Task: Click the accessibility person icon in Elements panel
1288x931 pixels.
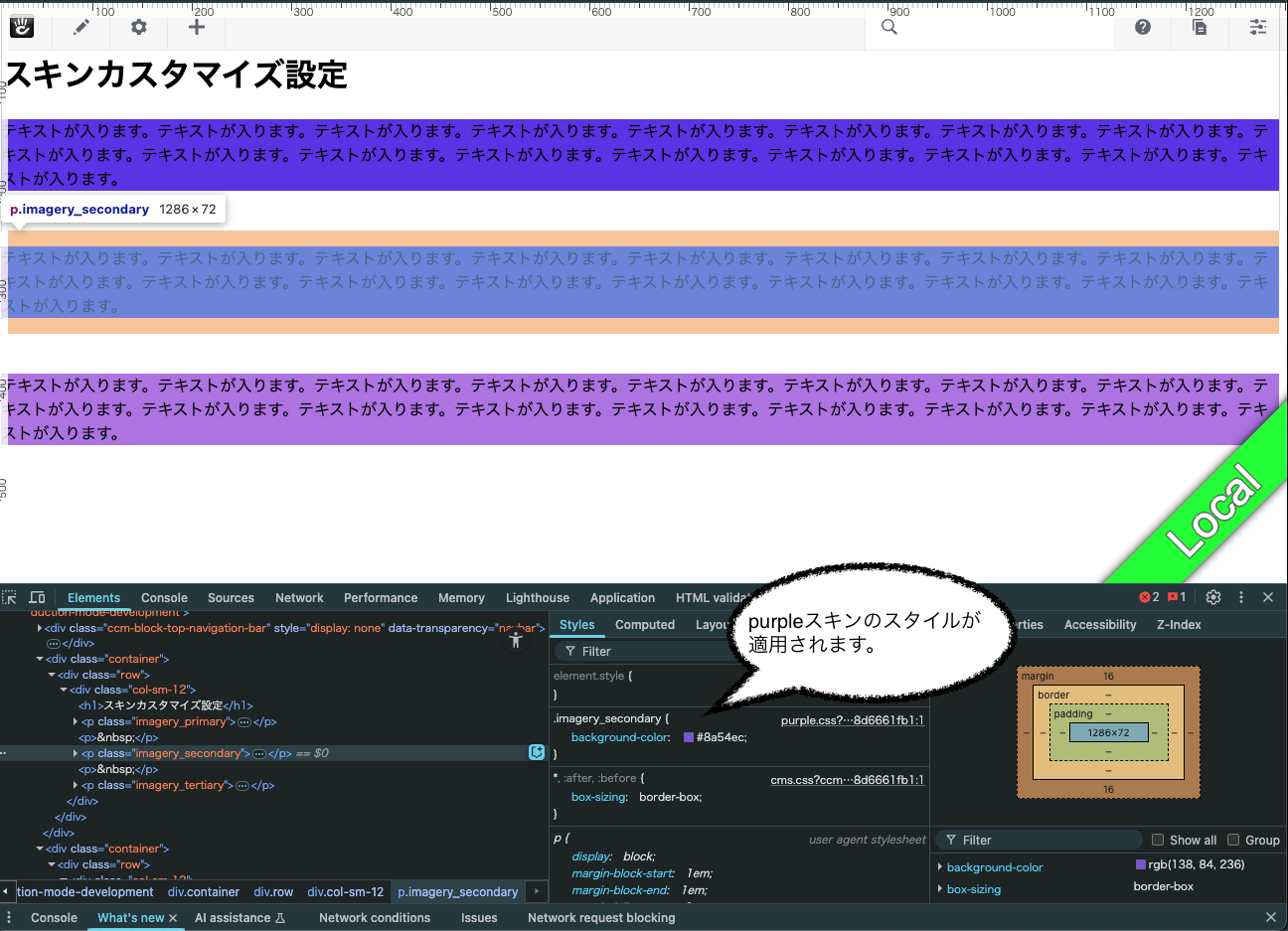Action: click(515, 640)
